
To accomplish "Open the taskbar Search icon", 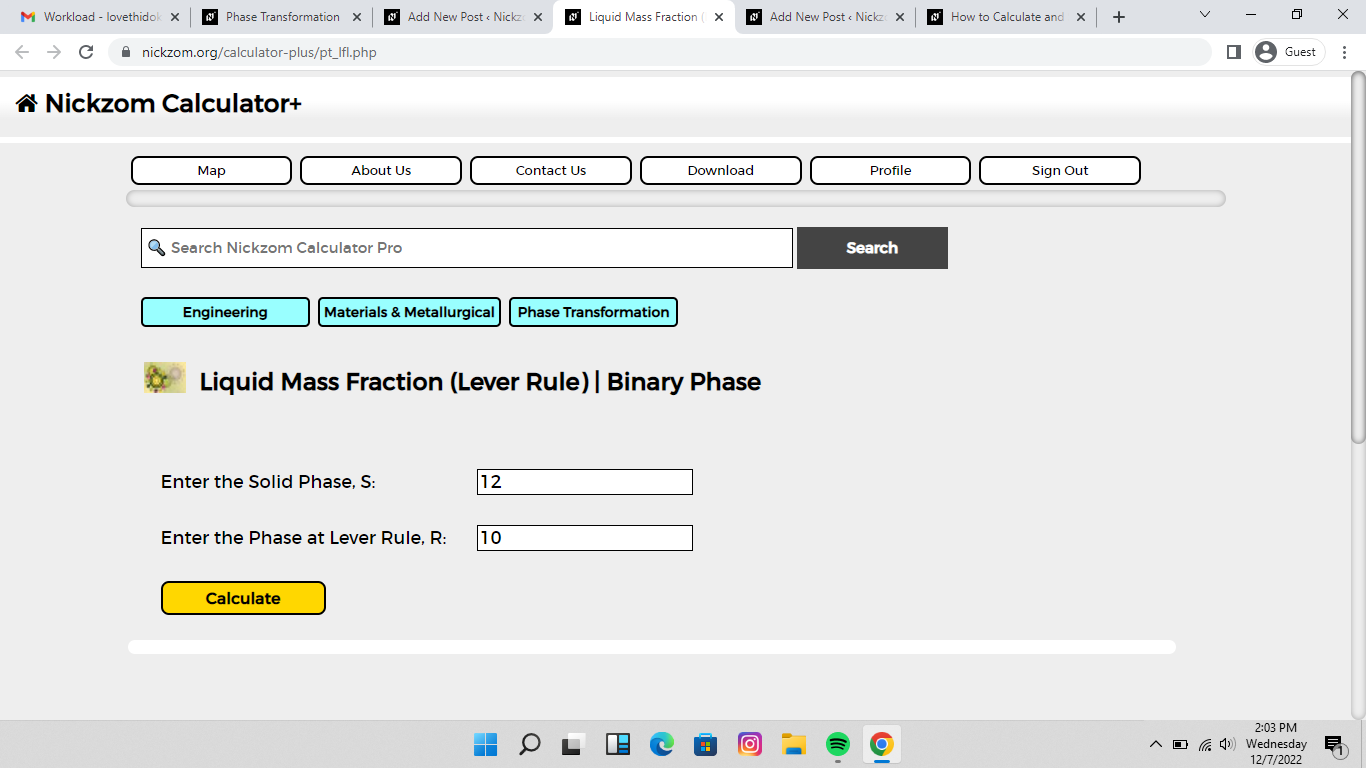I will pos(530,744).
